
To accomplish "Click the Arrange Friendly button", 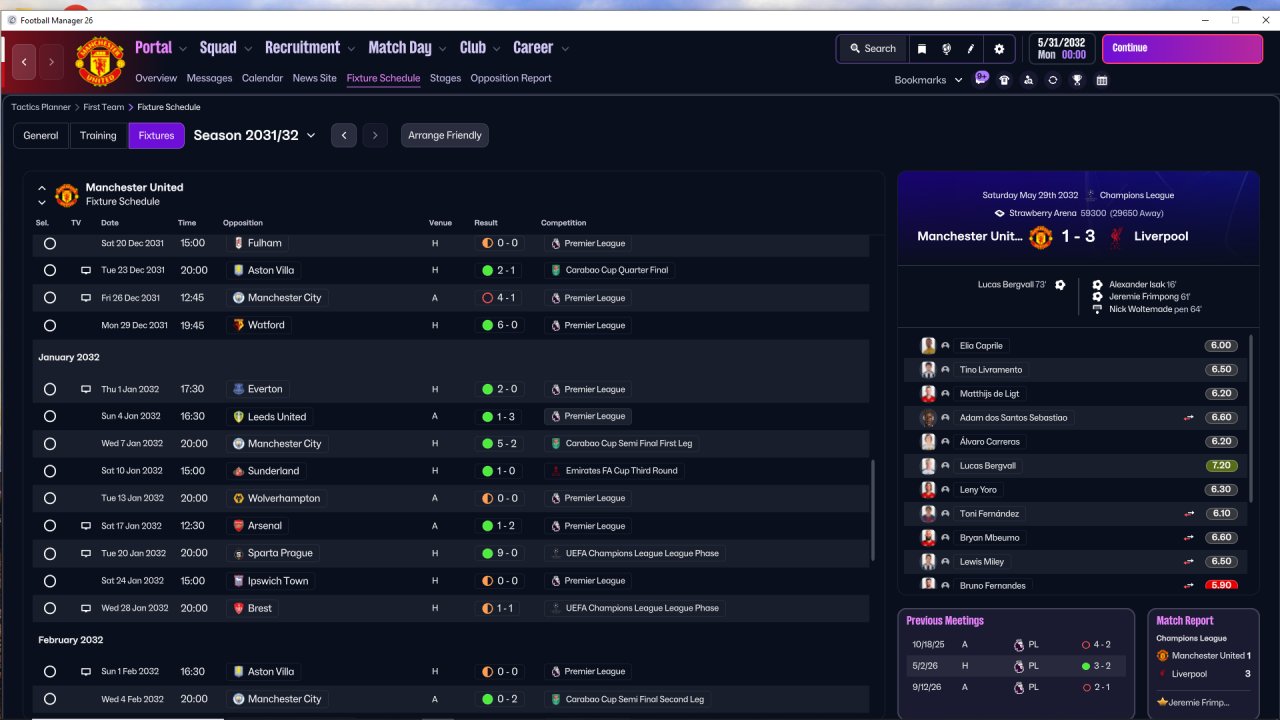I will point(445,135).
